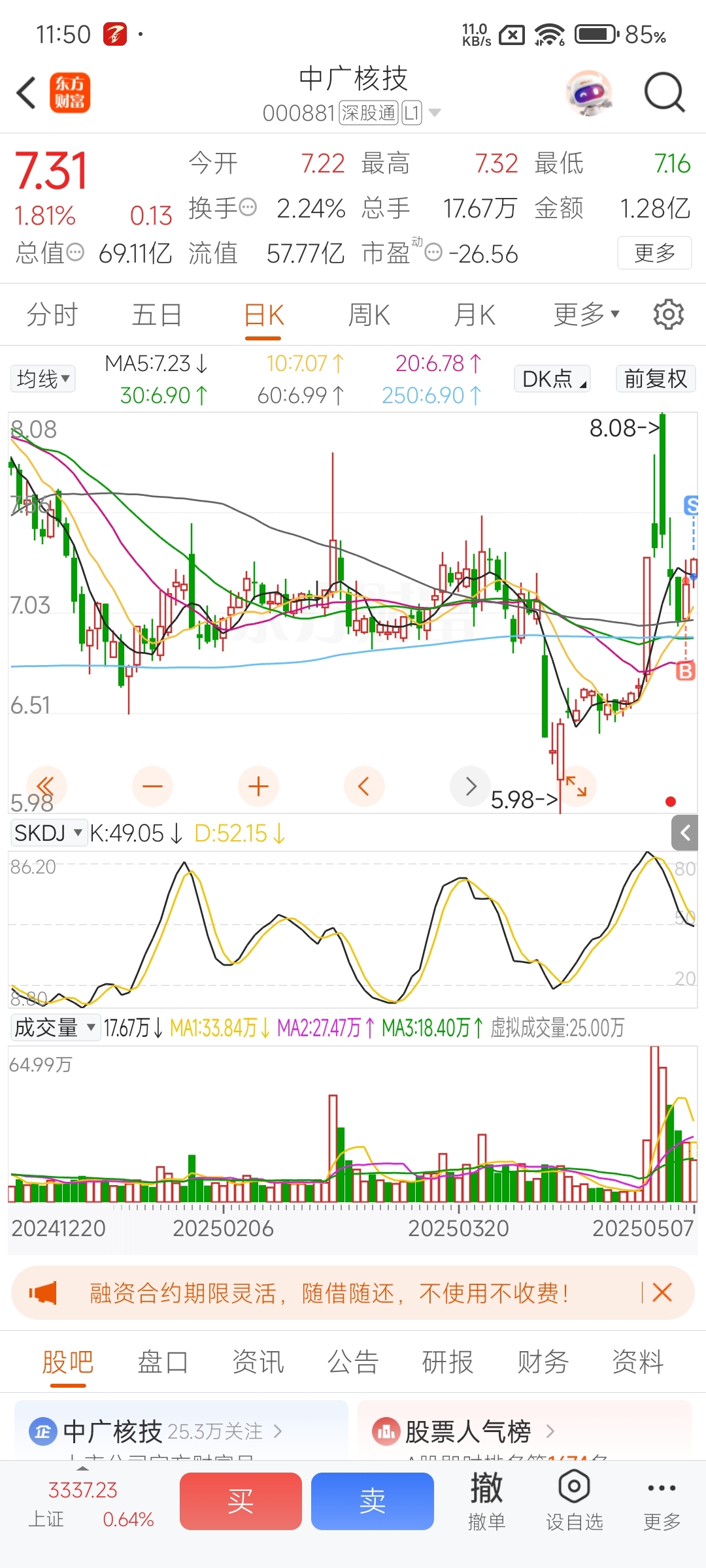Open the SKDJ indicator dropdown
This screenshot has width=706, height=1568.
[x=48, y=833]
